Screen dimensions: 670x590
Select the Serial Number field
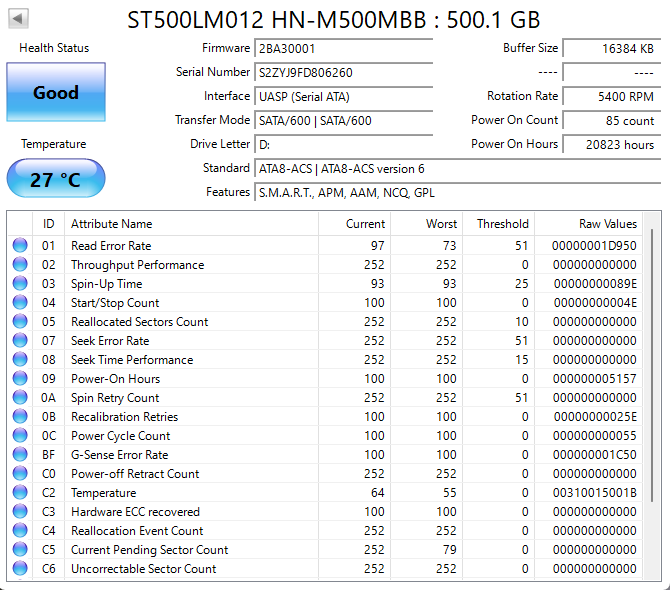tap(344, 73)
